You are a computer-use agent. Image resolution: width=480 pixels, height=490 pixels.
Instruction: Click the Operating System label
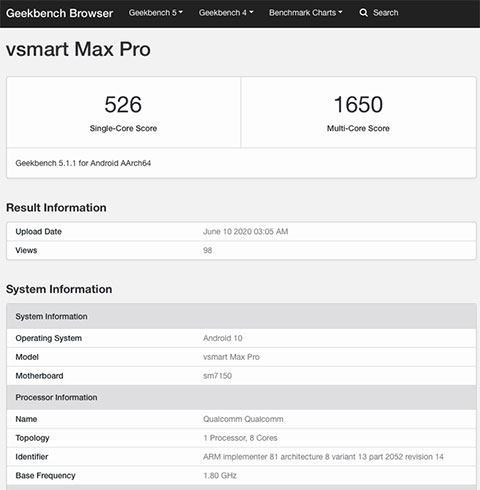click(49, 338)
